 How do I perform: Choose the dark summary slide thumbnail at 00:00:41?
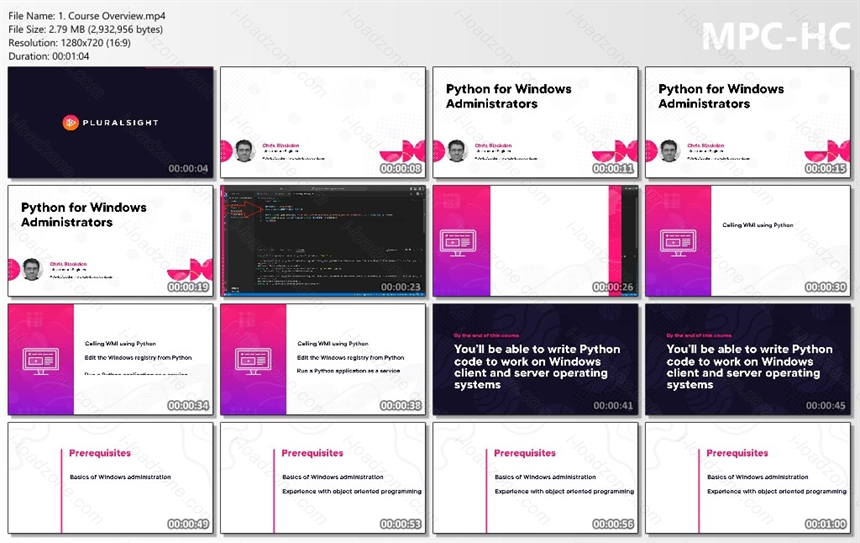coord(535,359)
